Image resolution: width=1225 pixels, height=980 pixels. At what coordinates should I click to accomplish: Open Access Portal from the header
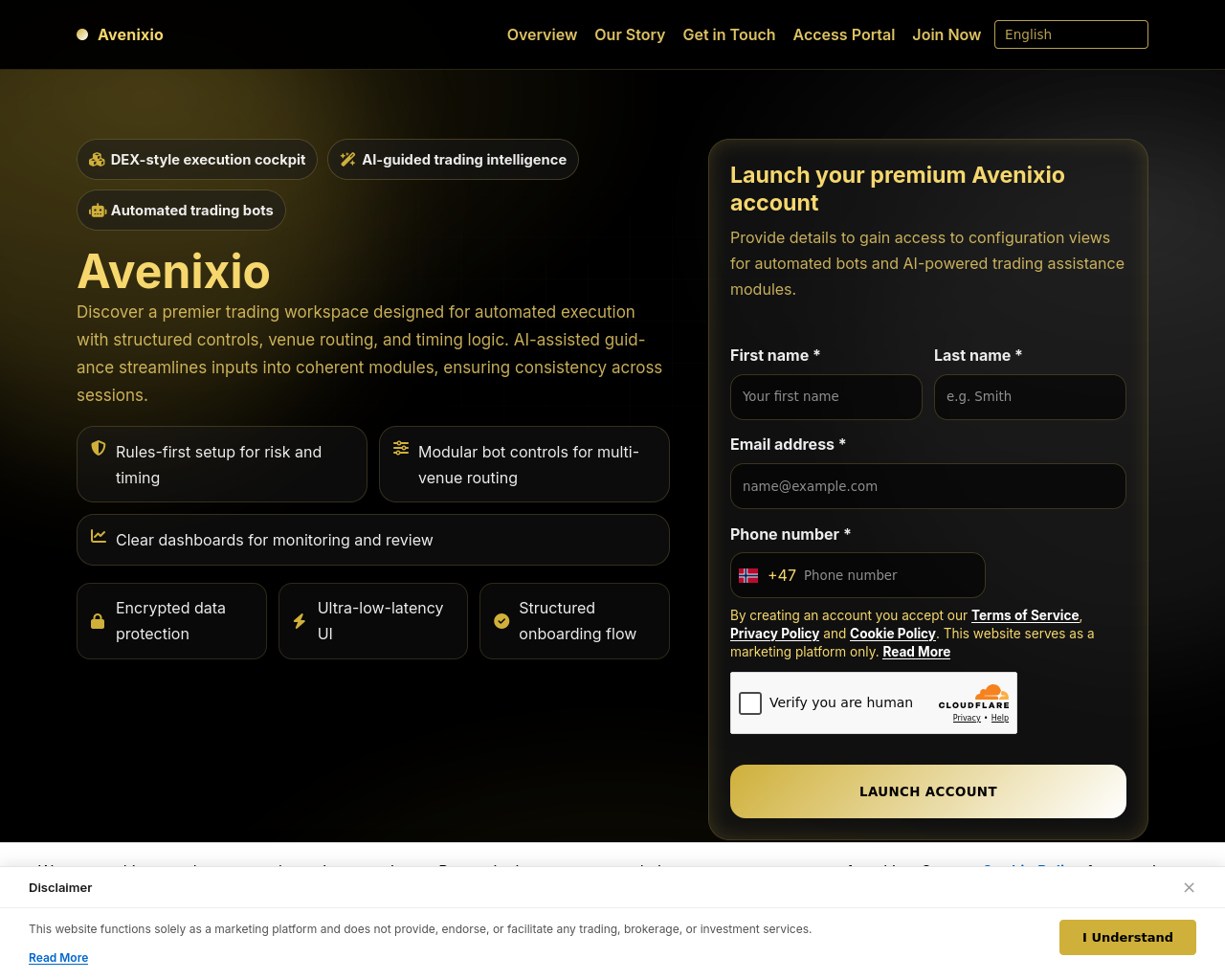coord(844,34)
